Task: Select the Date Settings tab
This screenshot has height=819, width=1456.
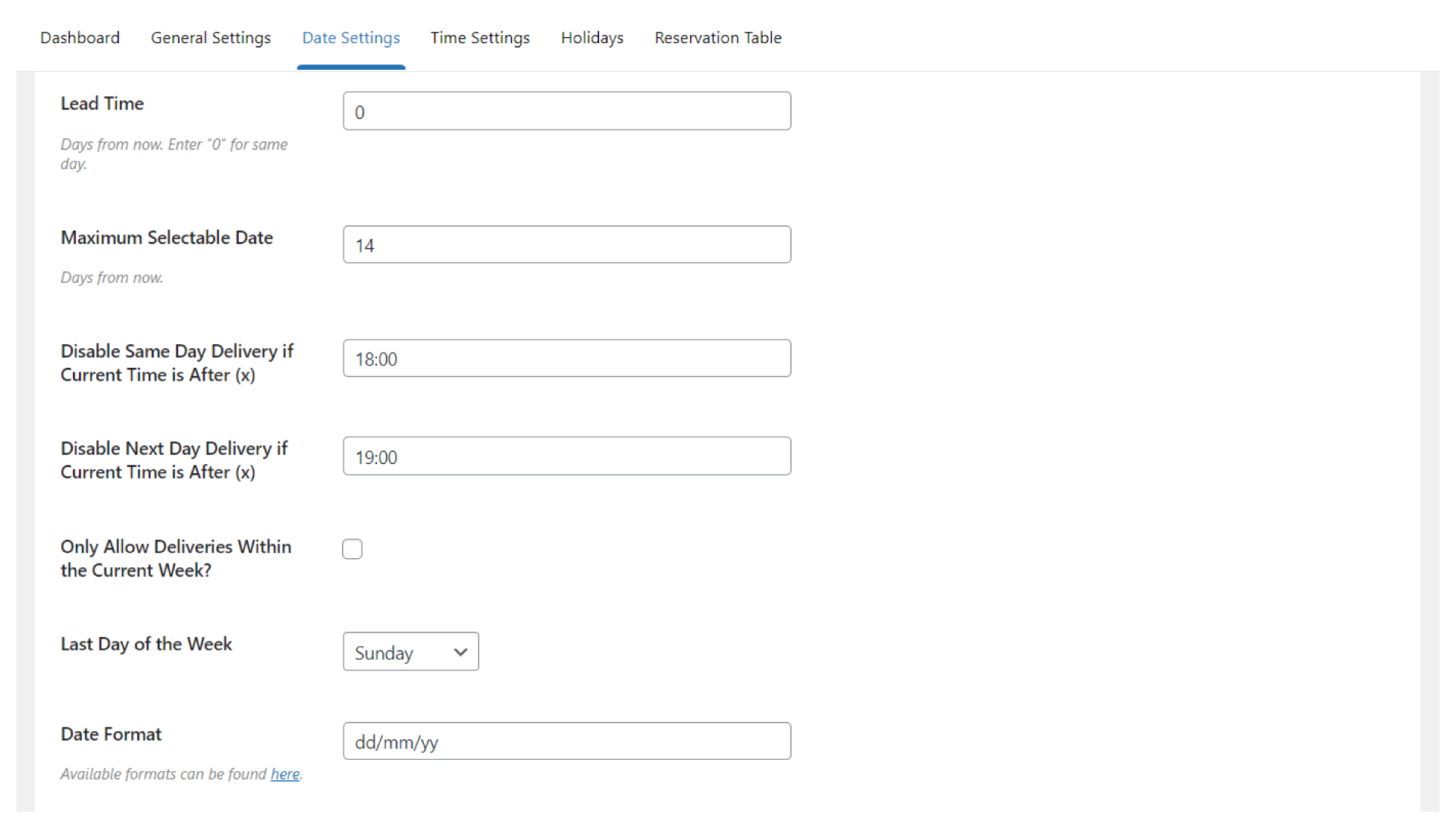Action: point(350,37)
